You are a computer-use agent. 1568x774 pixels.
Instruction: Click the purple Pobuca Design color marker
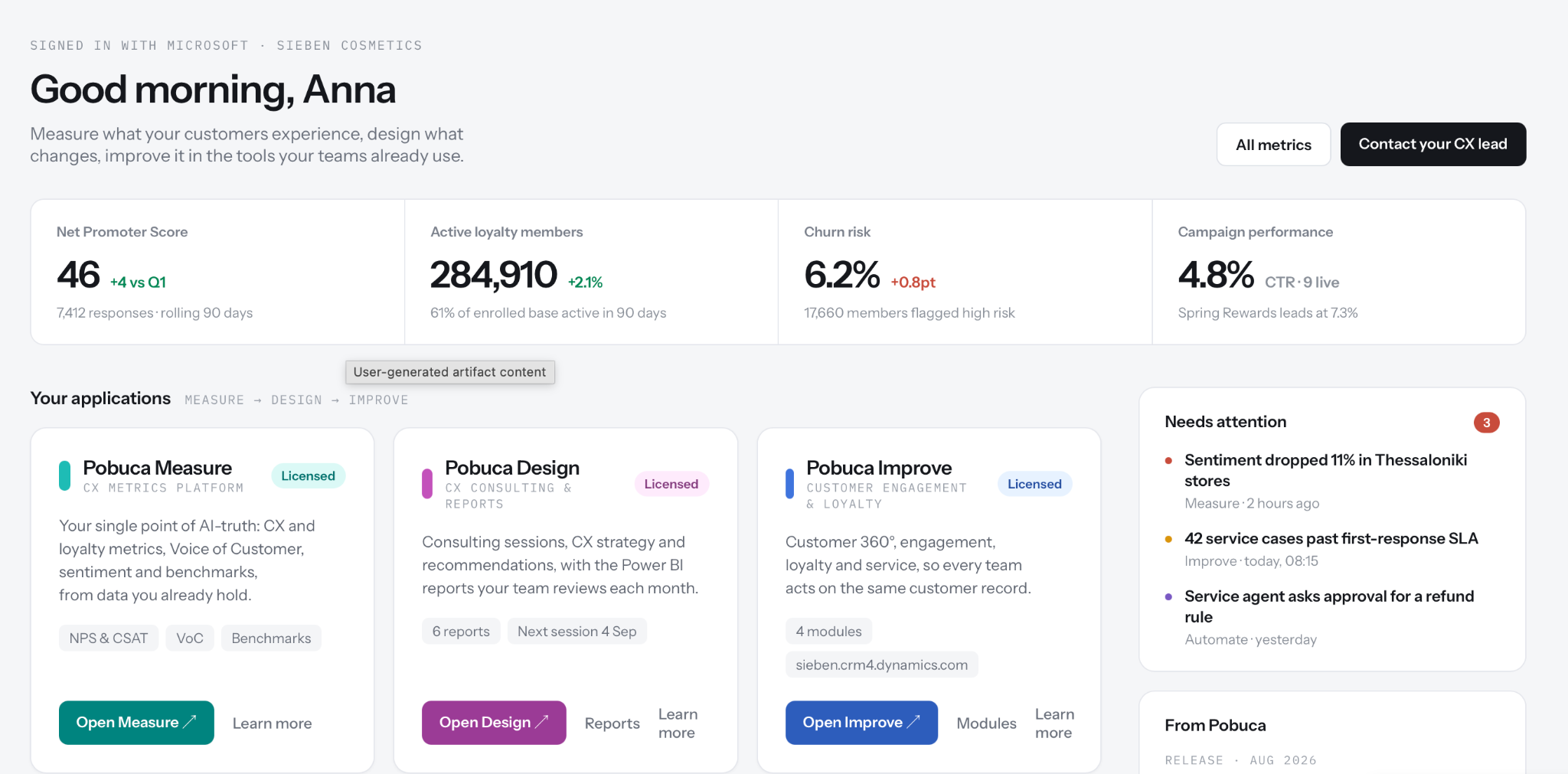(427, 484)
